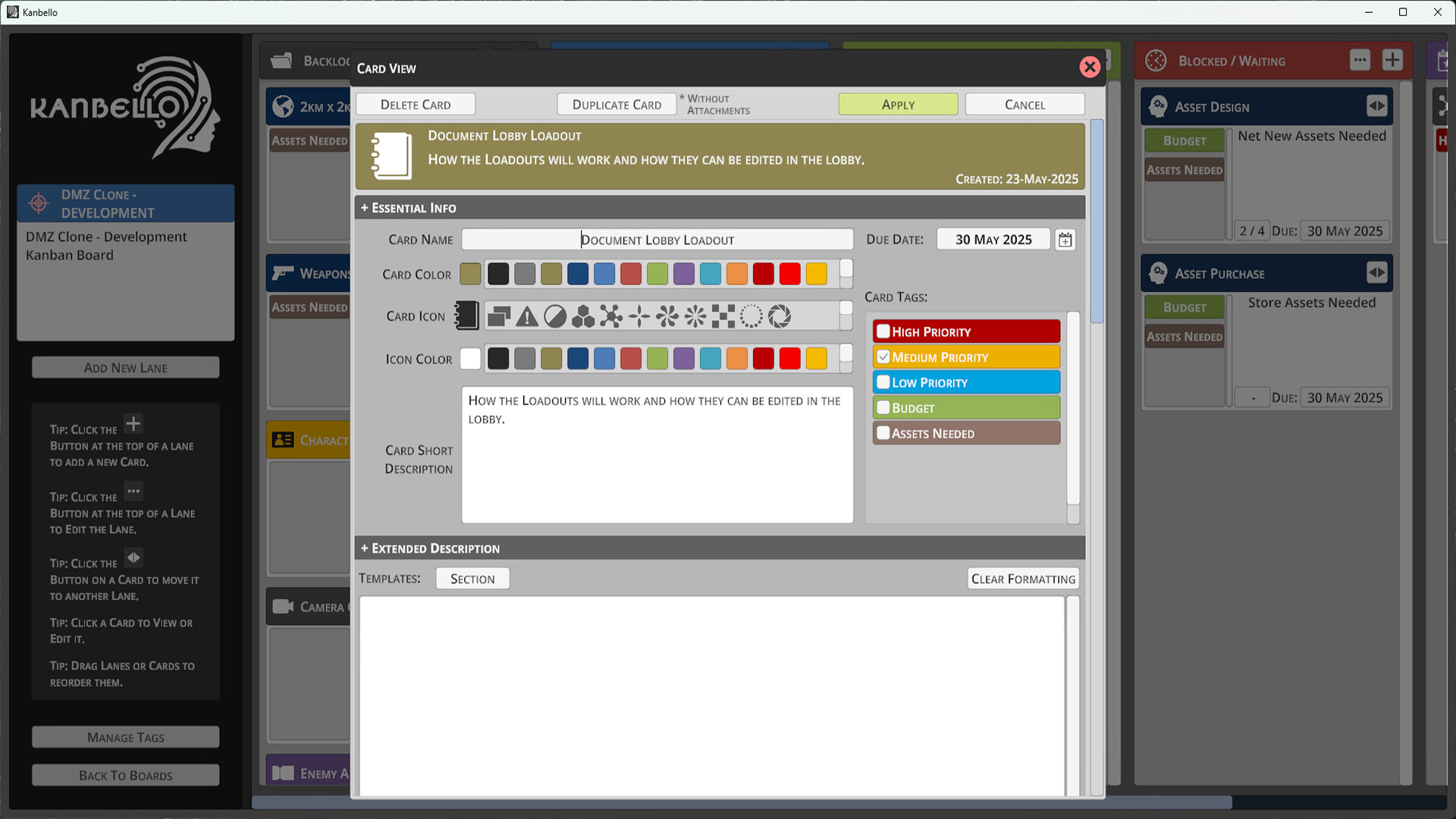
Task: Check the Assets Needed tag
Action: point(883,433)
